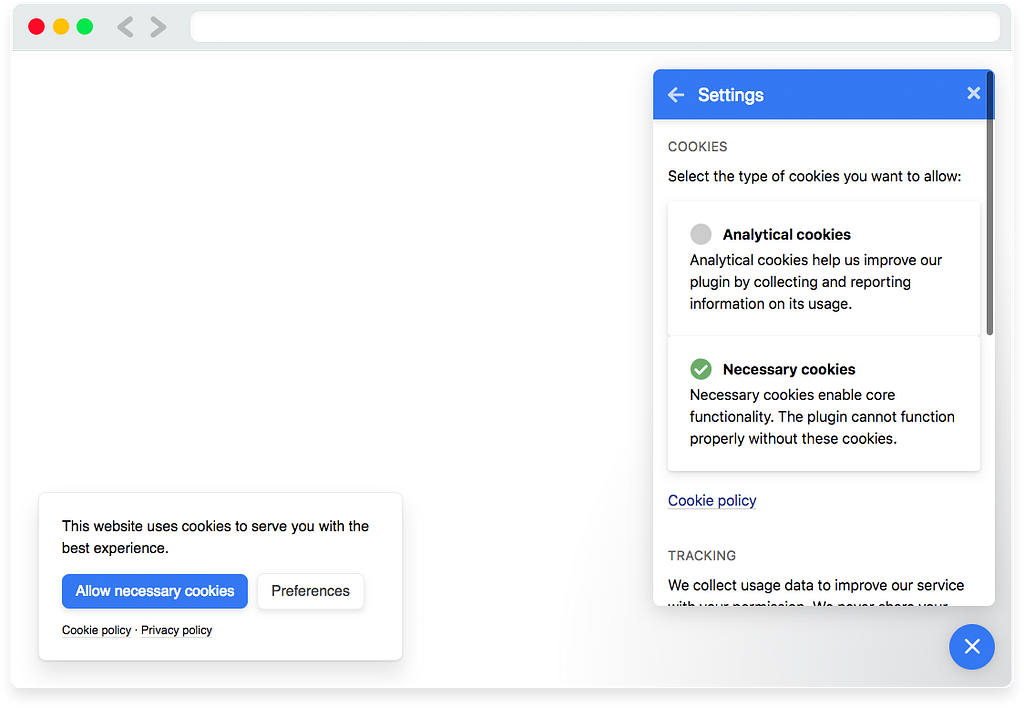Open Cookie policy link in cookie banner
Viewport: 1024px width, 708px height.
pos(96,630)
